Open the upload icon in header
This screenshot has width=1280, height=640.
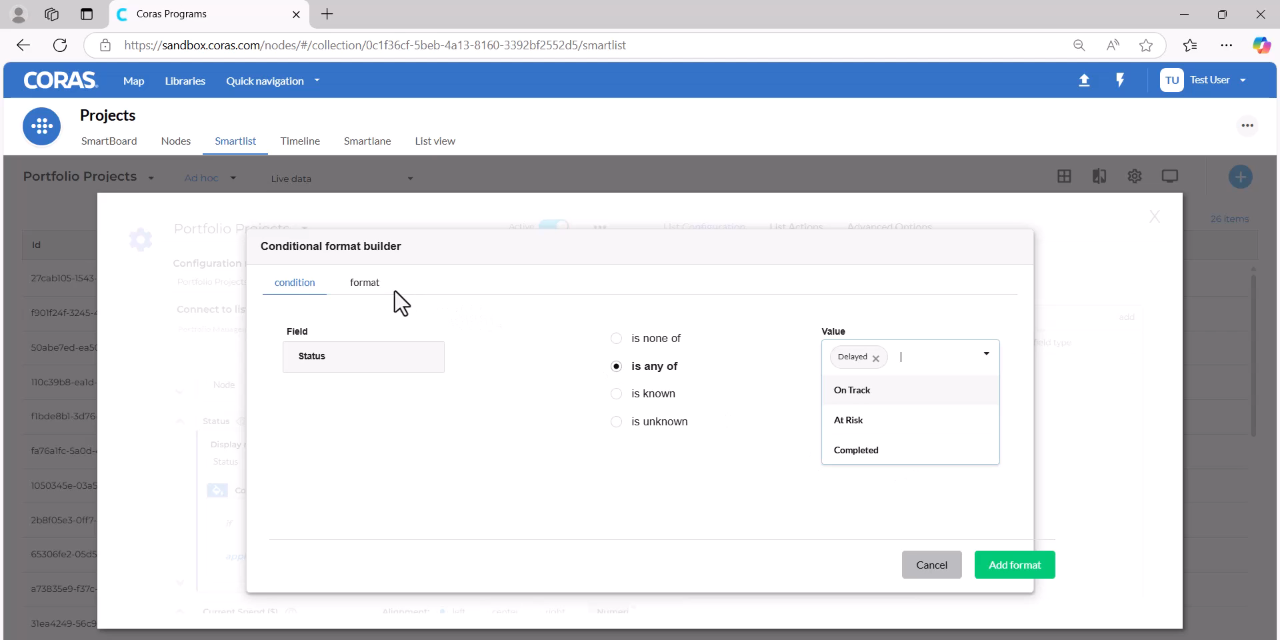pos(1084,80)
